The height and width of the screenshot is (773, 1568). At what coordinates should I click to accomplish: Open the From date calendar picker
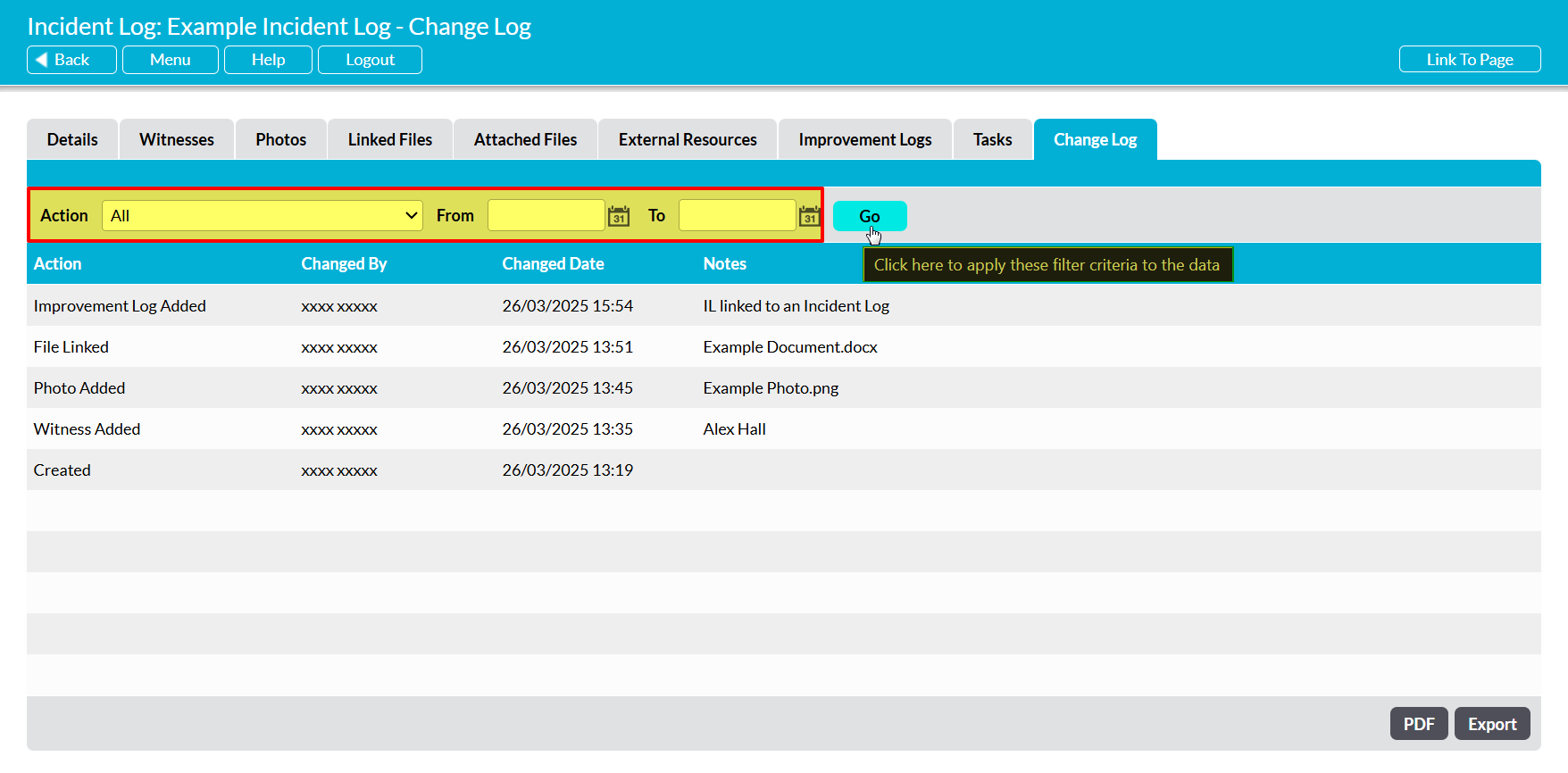point(619,216)
